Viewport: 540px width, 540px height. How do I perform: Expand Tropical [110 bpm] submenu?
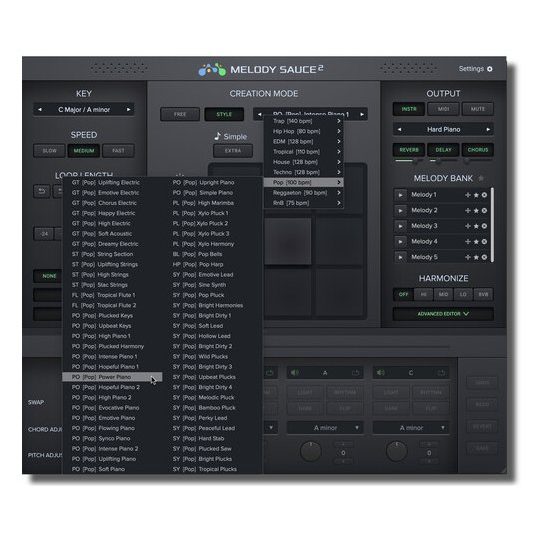pyautogui.click(x=303, y=152)
